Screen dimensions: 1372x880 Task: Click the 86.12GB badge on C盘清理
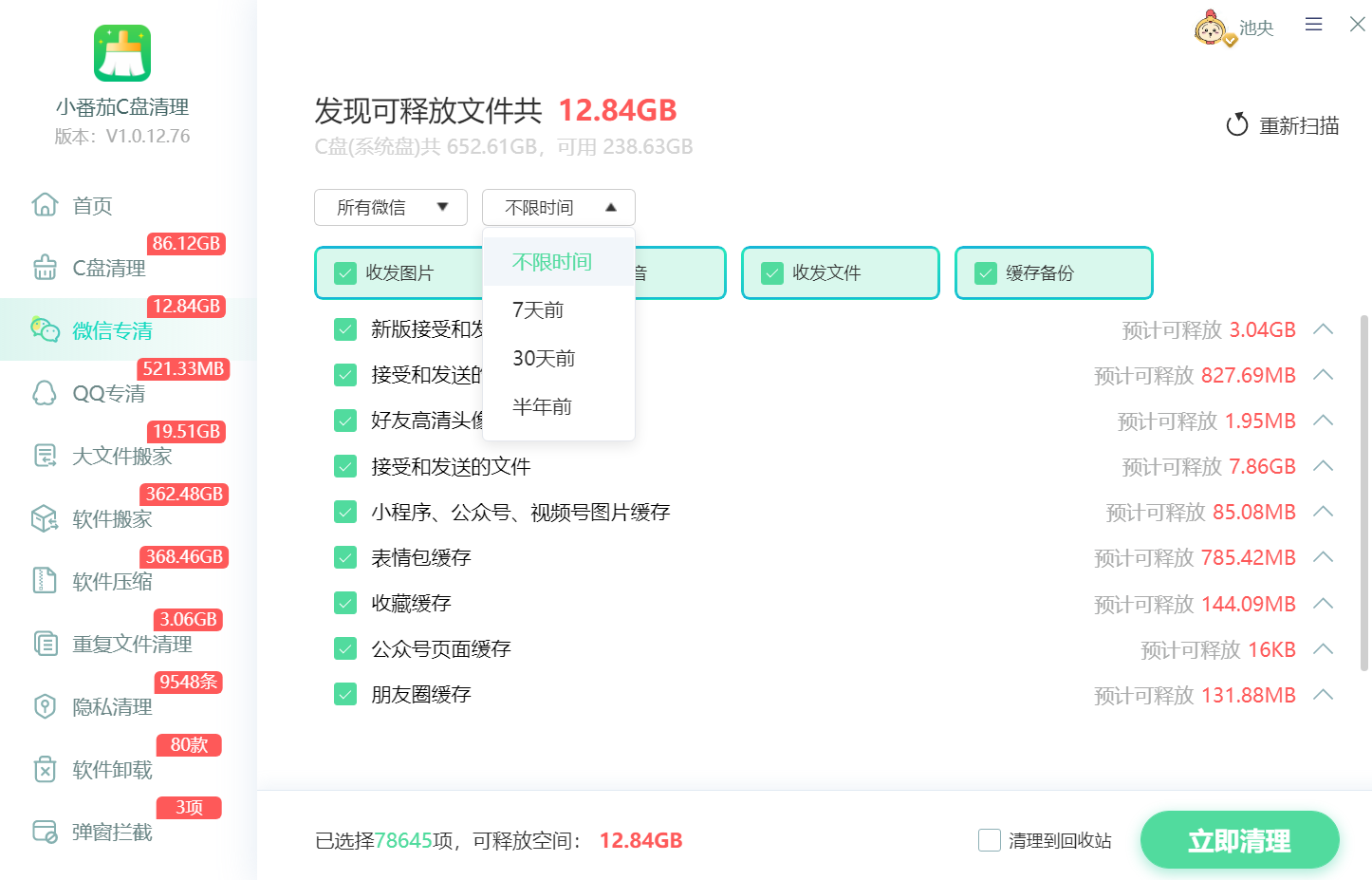186,243
